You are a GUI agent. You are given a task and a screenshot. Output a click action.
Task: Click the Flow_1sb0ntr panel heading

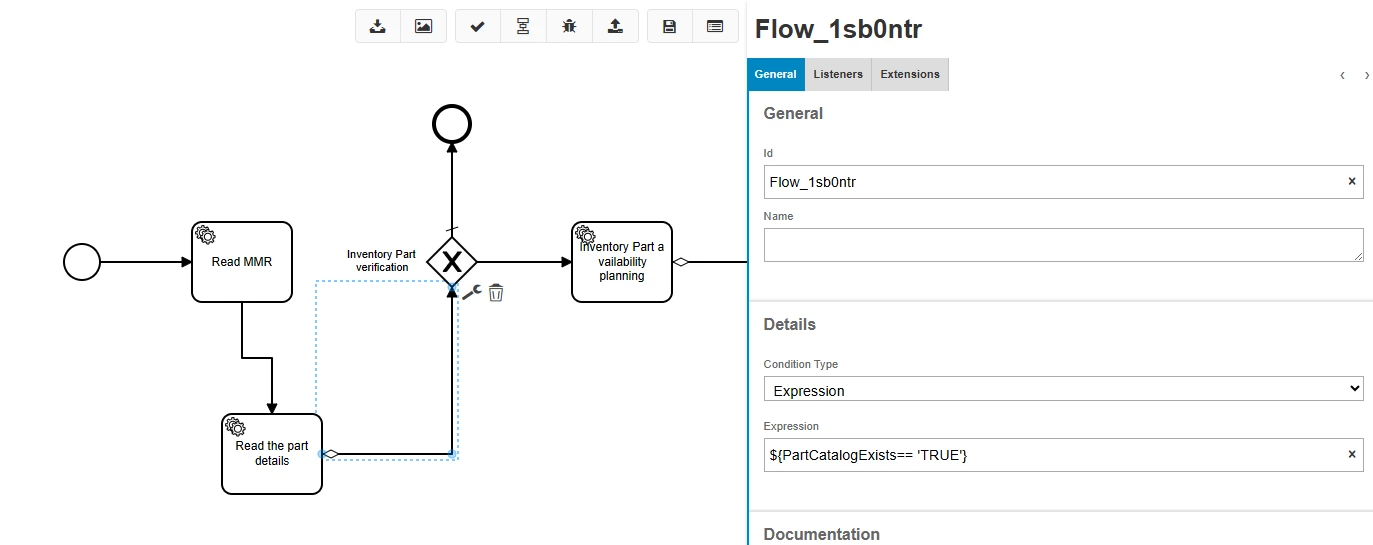(x=838, y=29)
